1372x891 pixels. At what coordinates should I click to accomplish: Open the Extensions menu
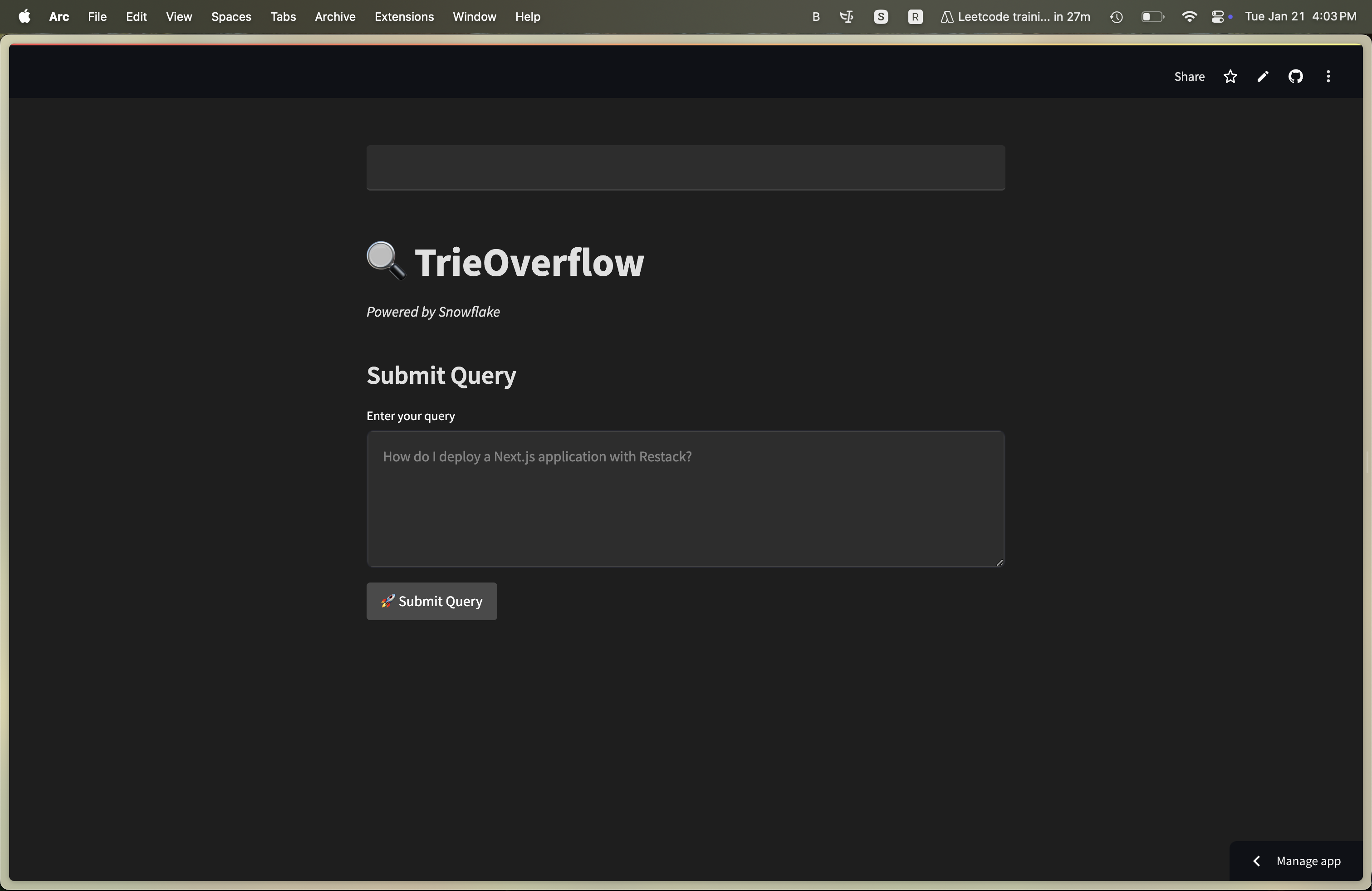[403, 17]
